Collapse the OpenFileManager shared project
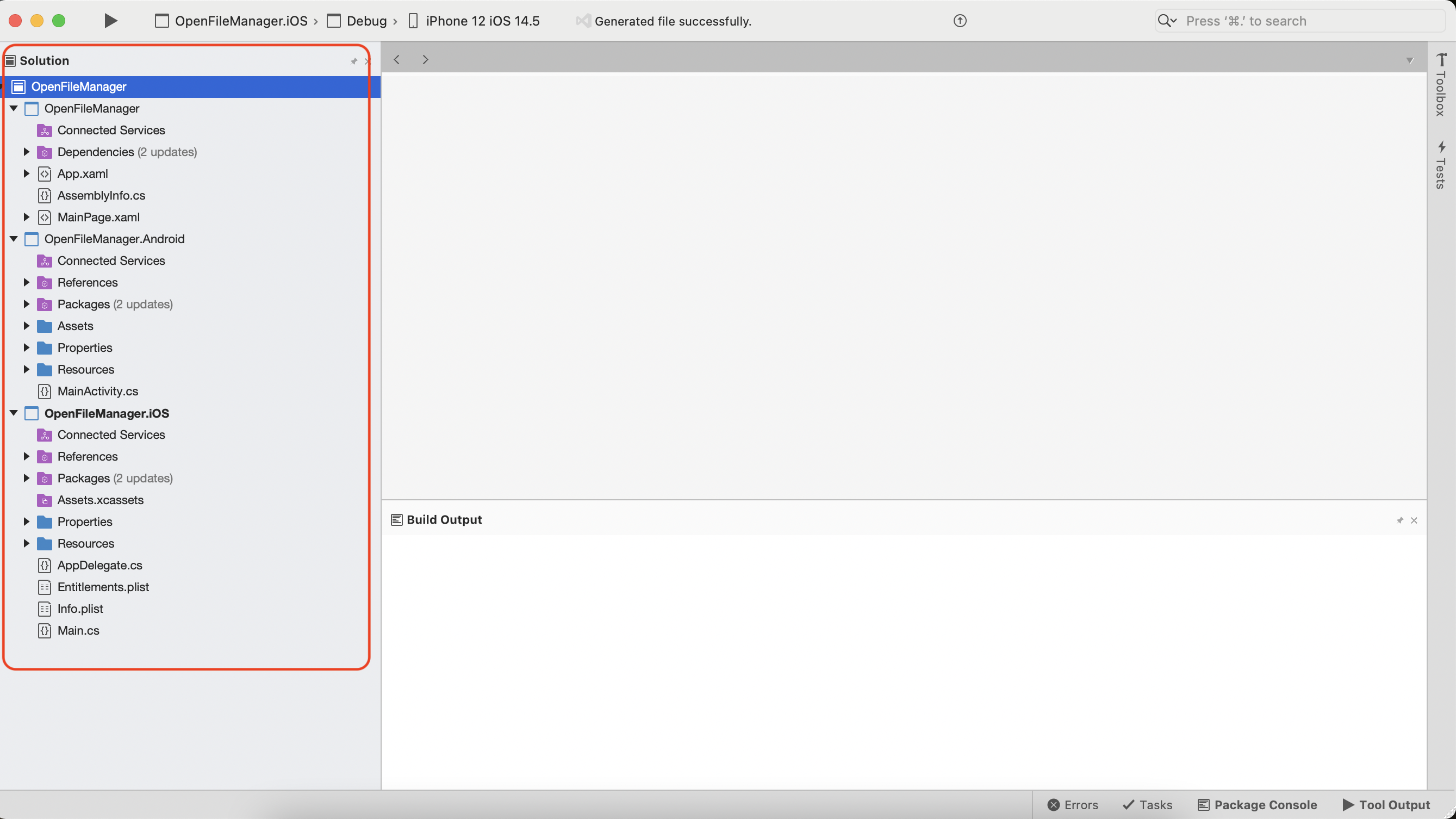This screenshot has width=1456, height=819. click(x=14, y=108)
